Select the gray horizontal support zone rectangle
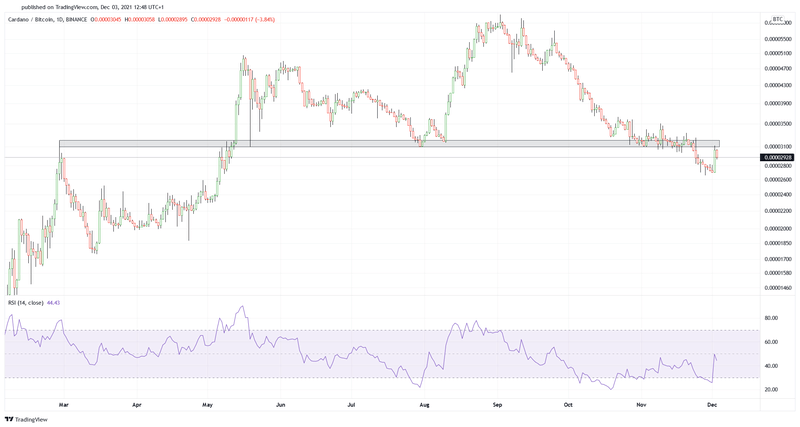800x427 pixels. [389, 144]
